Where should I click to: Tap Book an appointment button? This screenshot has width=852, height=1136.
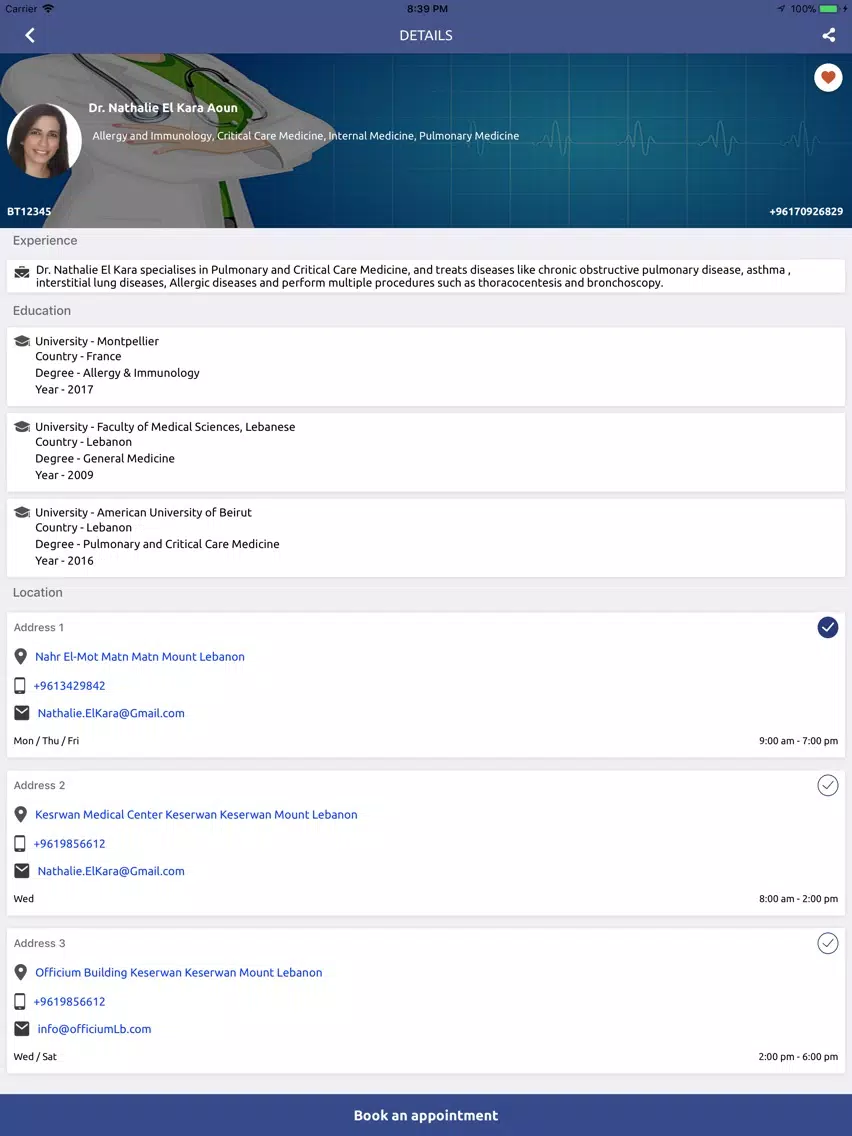[x=426, y=1115]
